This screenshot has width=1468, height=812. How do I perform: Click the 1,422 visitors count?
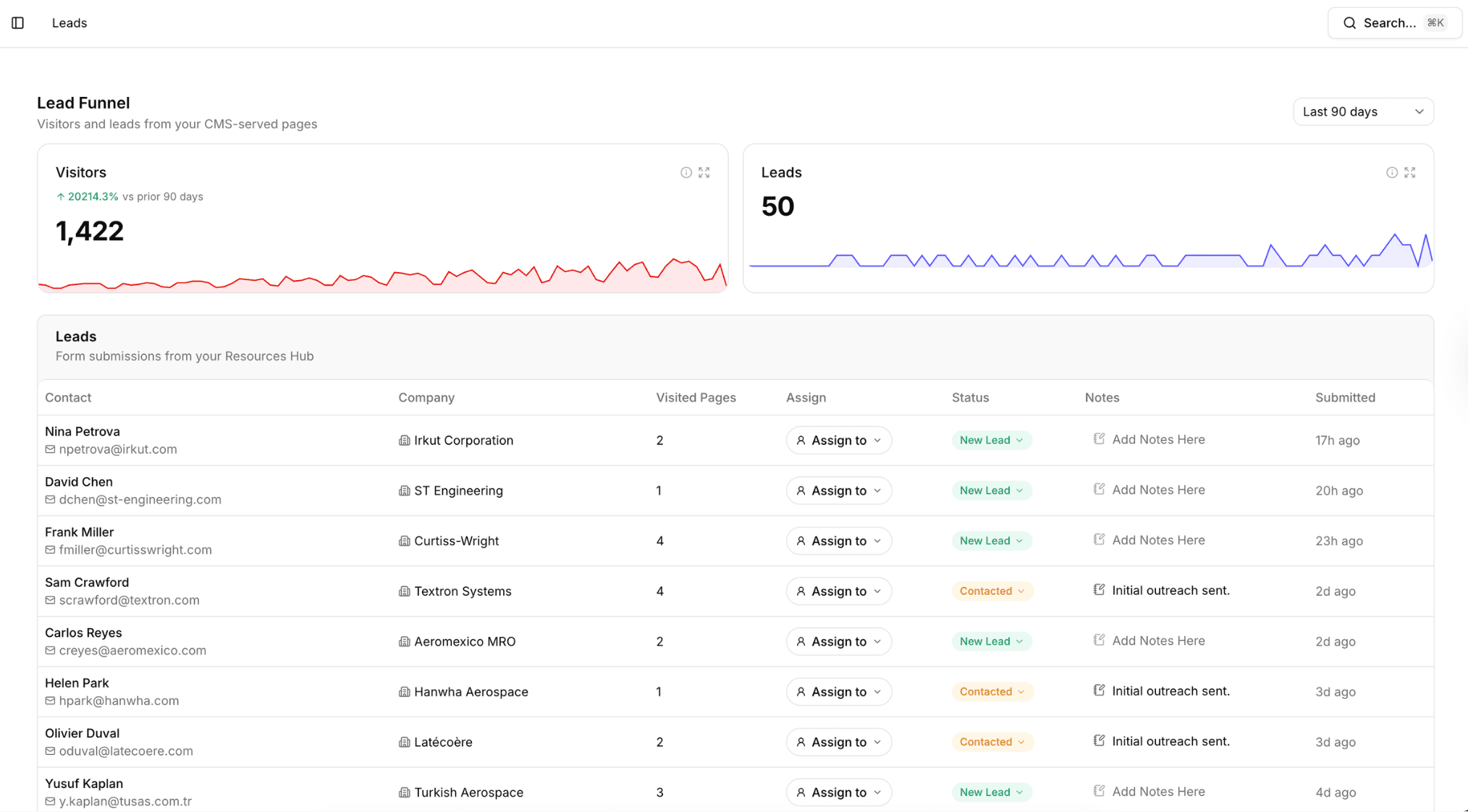click(90, 232)
